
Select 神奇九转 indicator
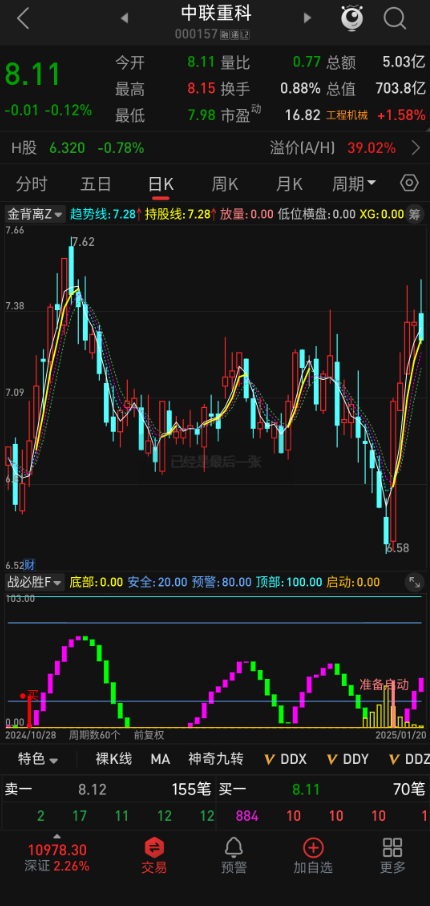[216, 759]
